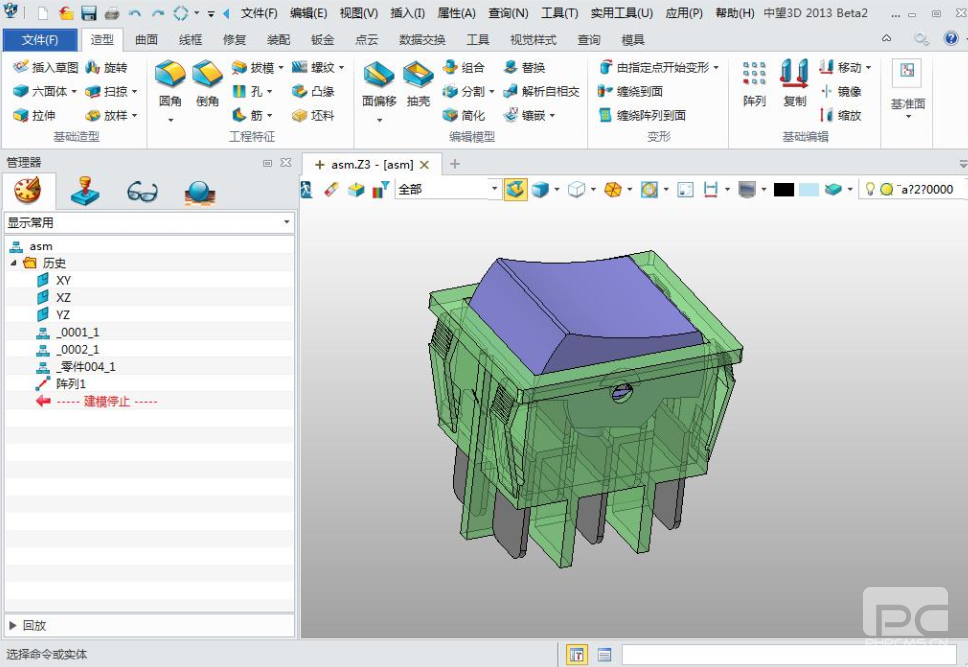Open the joystick icon manager tab
The height and width of the screenshot is (667, 968).
84,191
